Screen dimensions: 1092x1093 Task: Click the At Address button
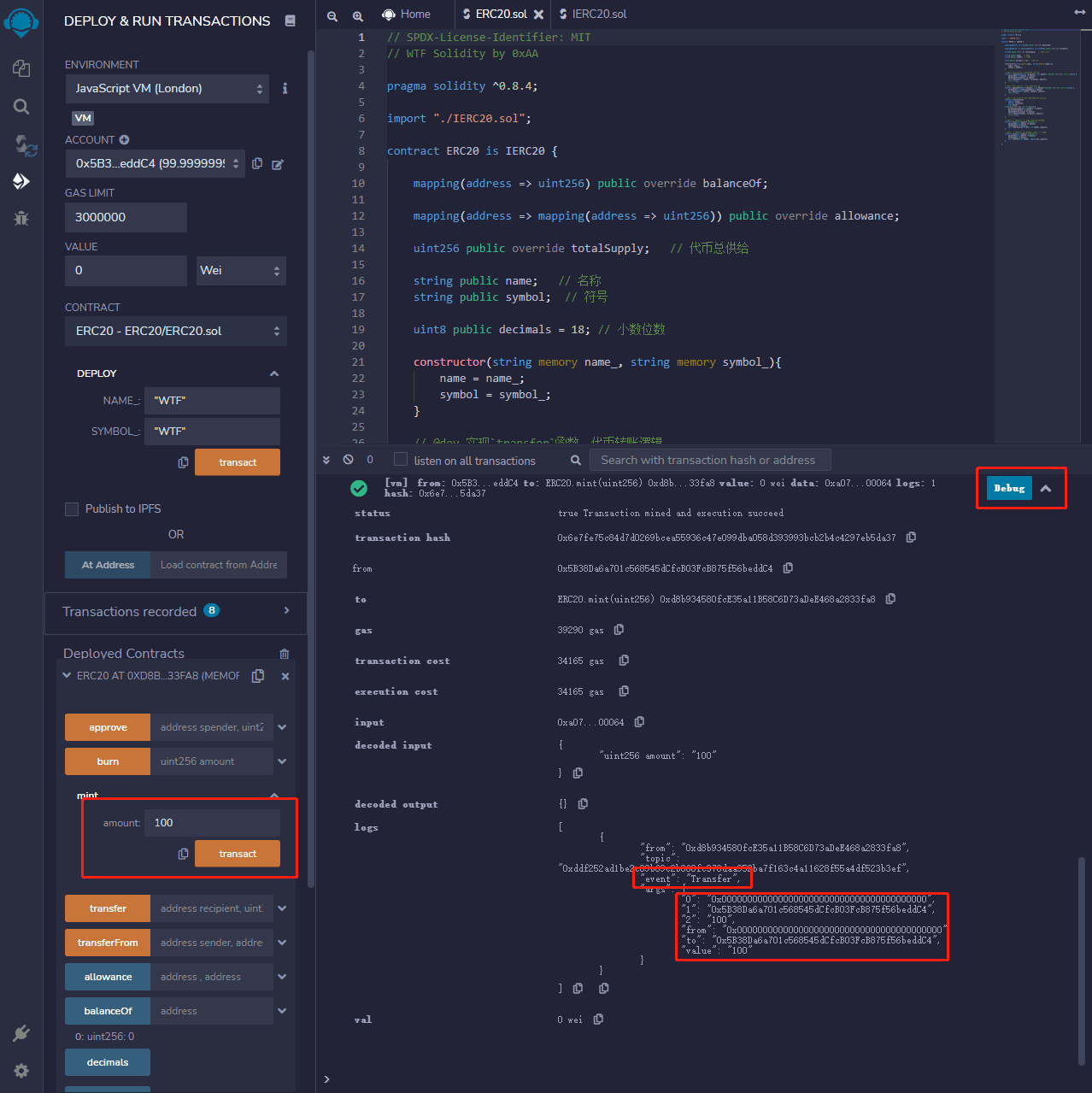(x=108, y=565)
